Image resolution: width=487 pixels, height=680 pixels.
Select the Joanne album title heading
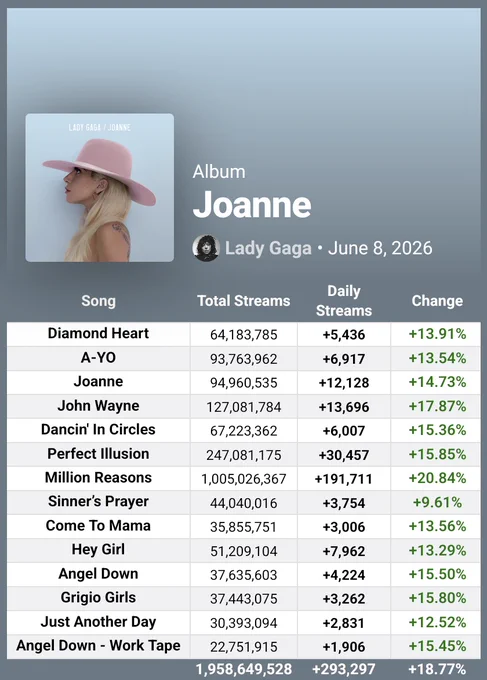(x=252, y=204)
